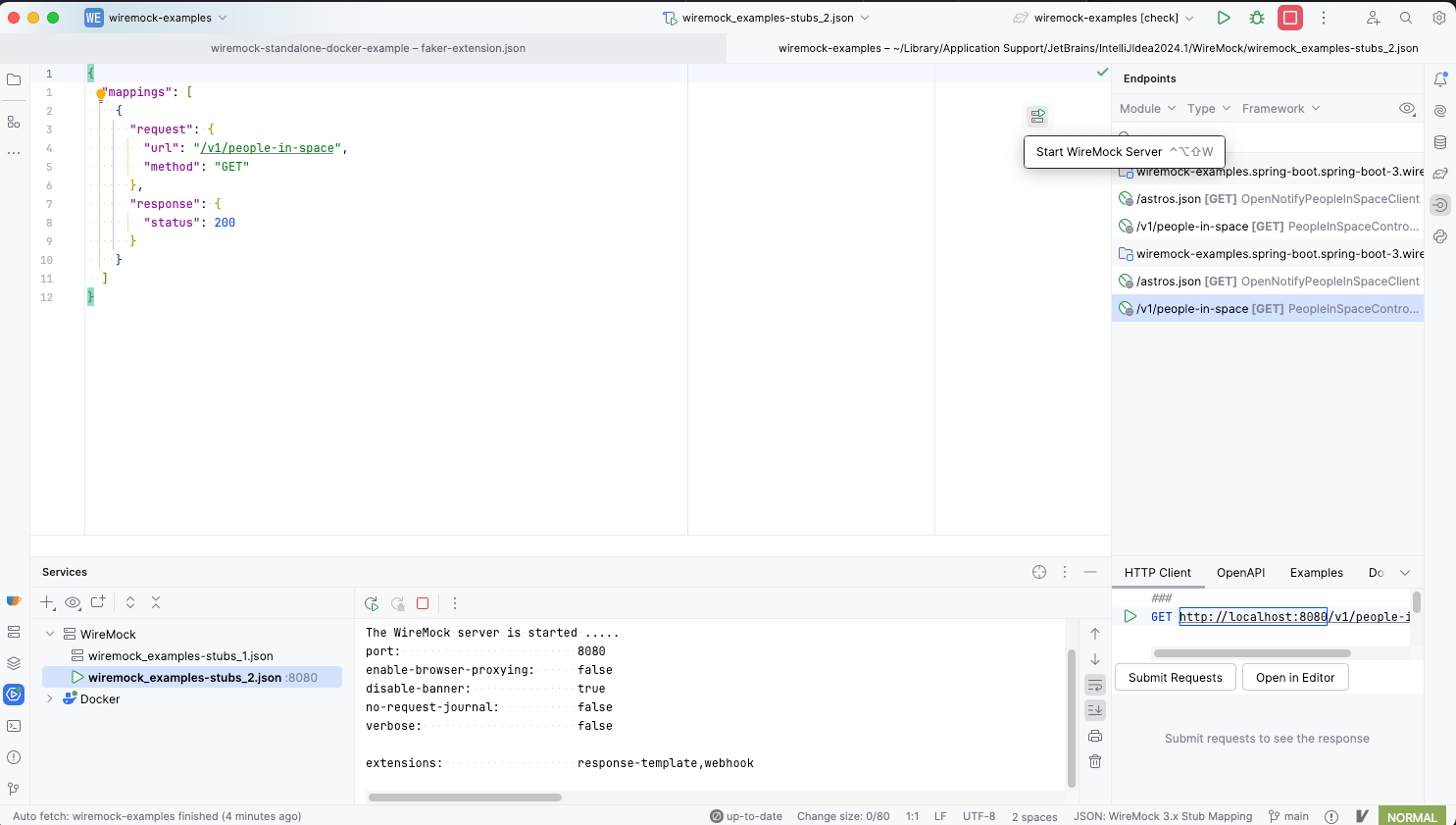Open wiremock-examples project dropdown

[156, 18]
